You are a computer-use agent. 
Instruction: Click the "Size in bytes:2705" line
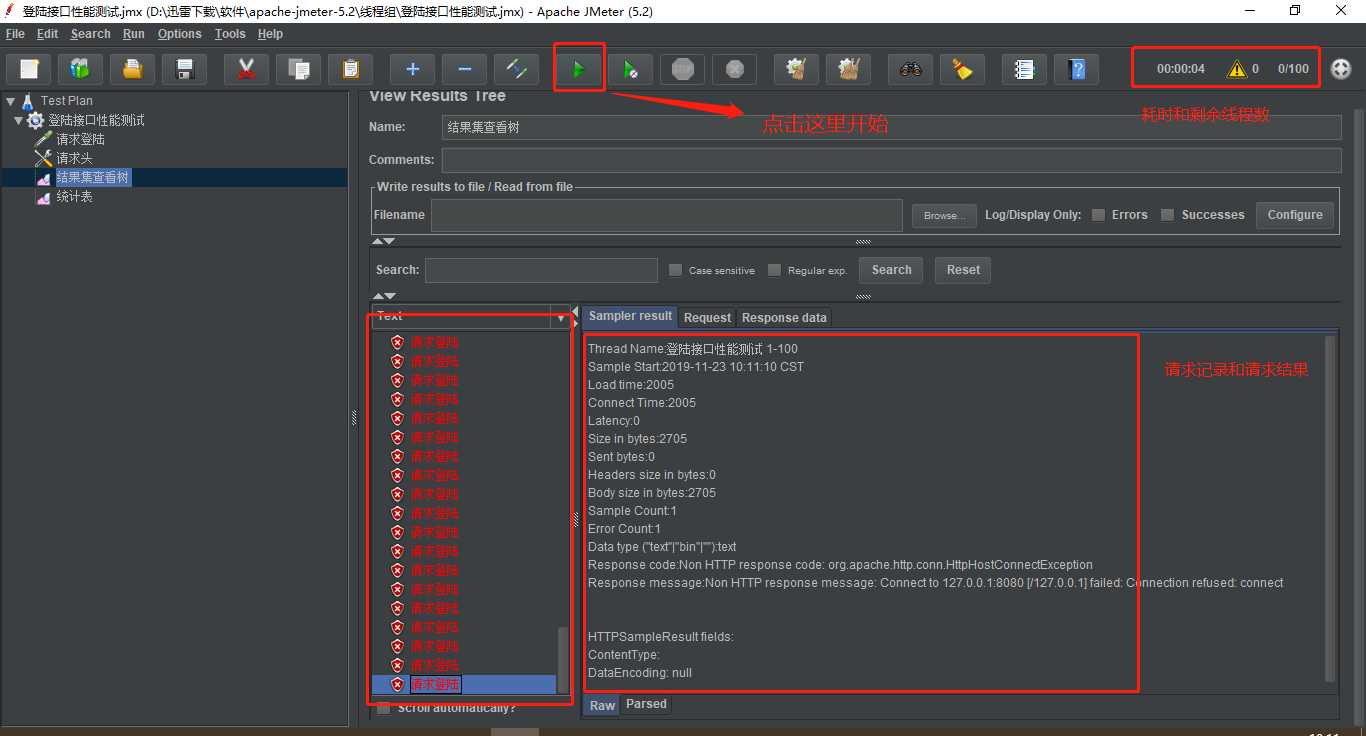tap(637, 439)
